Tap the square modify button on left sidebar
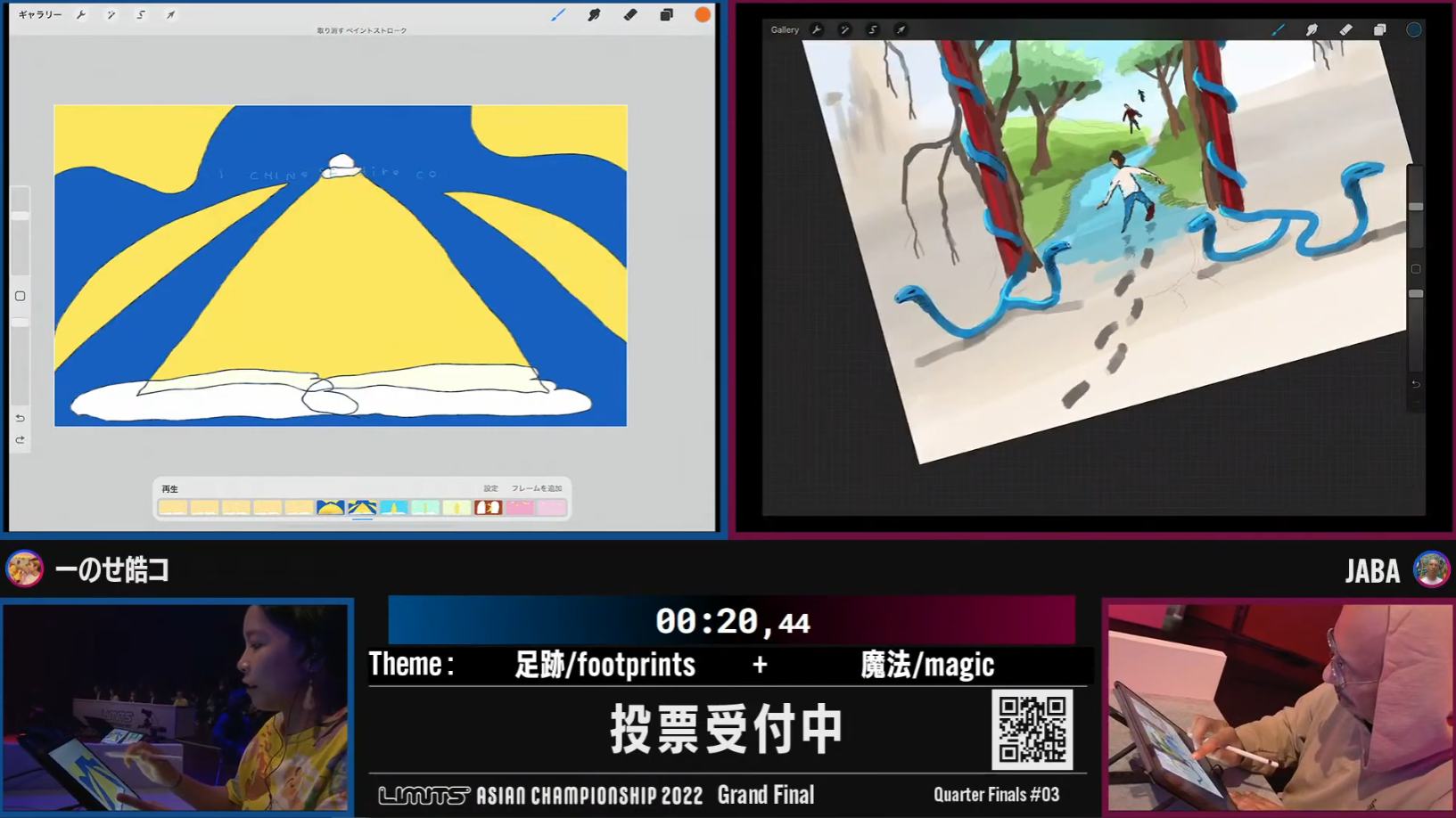 (x=20, y=296)
